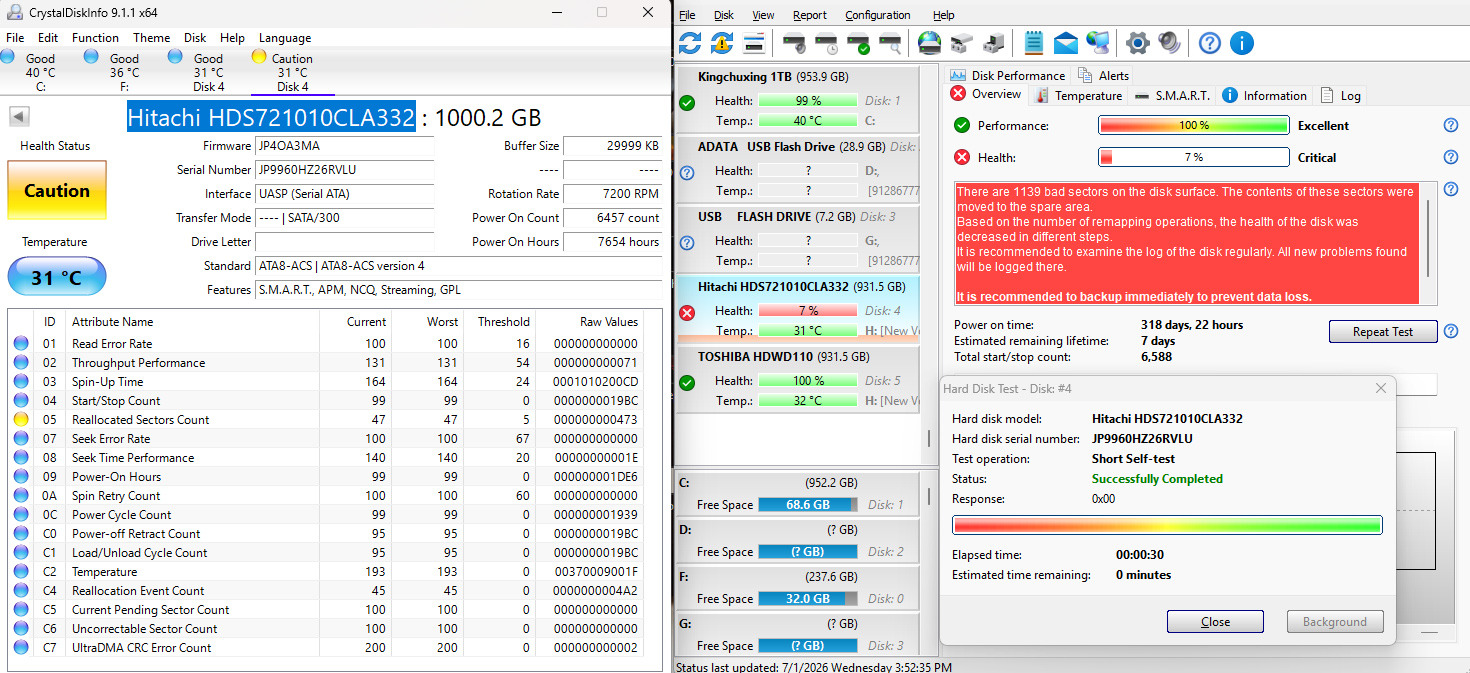Click the globe with monitor icon

coord(1098,43)
